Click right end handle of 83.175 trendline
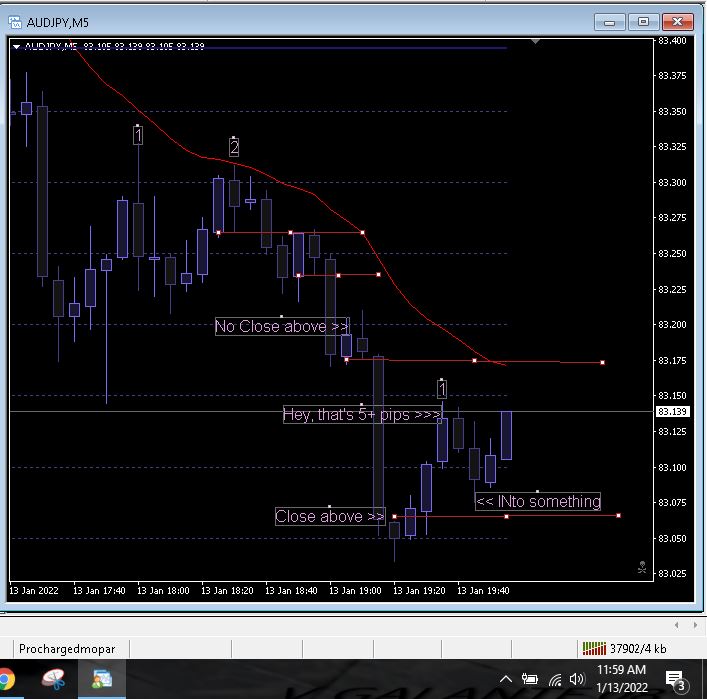 point(602,363)
